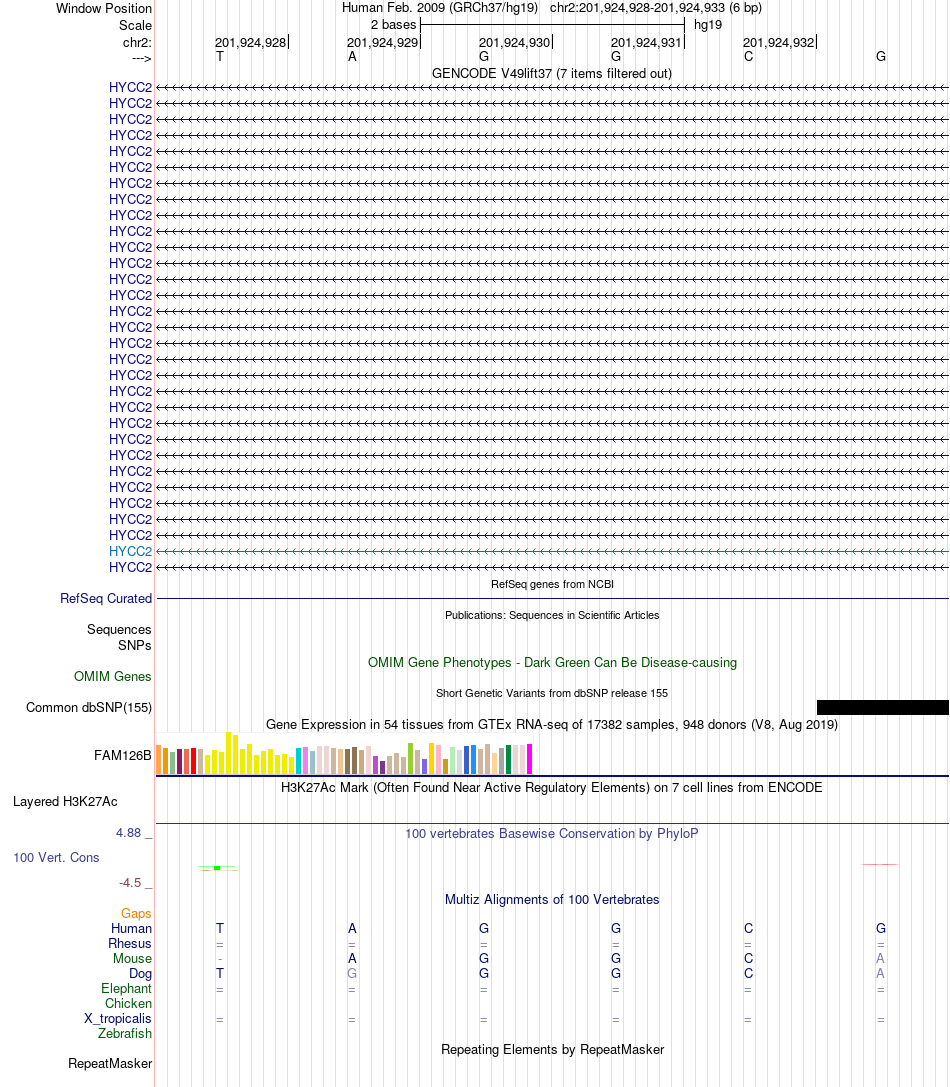Click base T in the Dog alignment row
950x1087 pixels.
220,973
